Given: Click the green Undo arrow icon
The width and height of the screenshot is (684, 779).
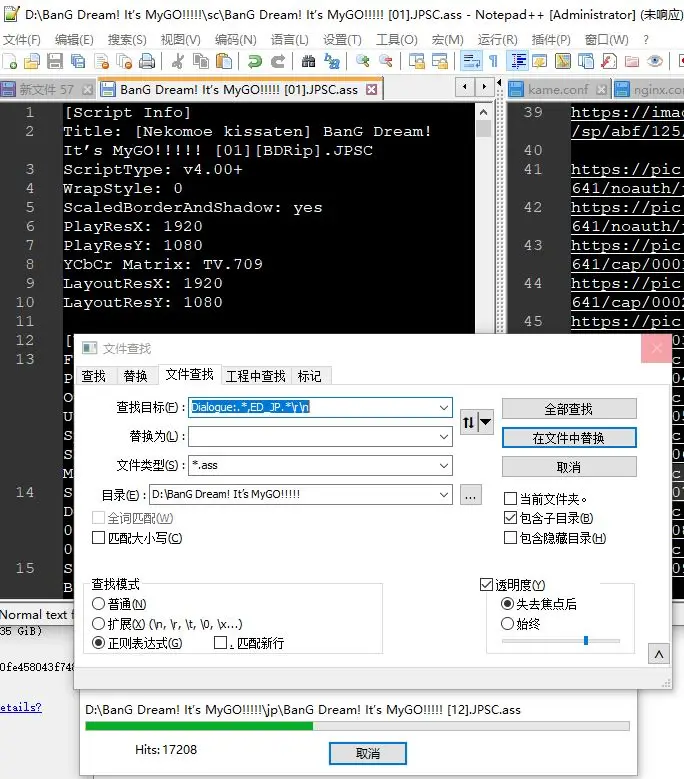Looking at the screenshot, I should (x=255, y=62).
